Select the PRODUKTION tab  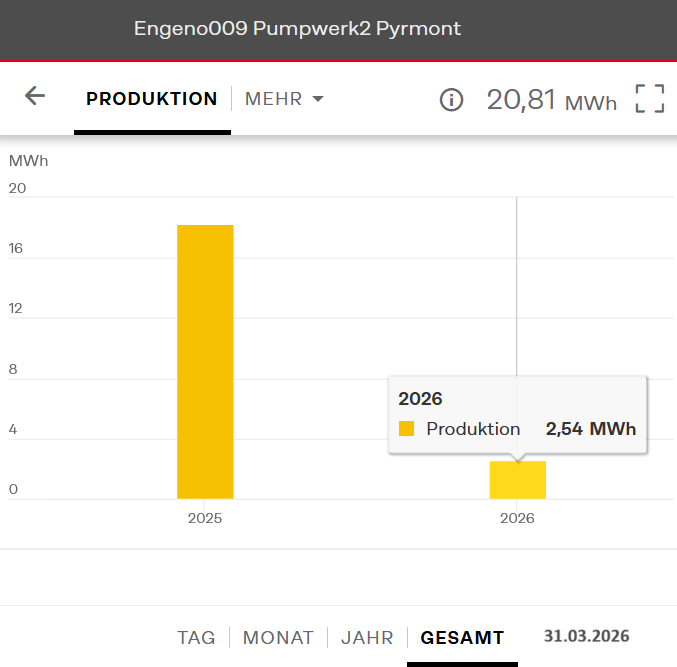click(x=152, y=99)
